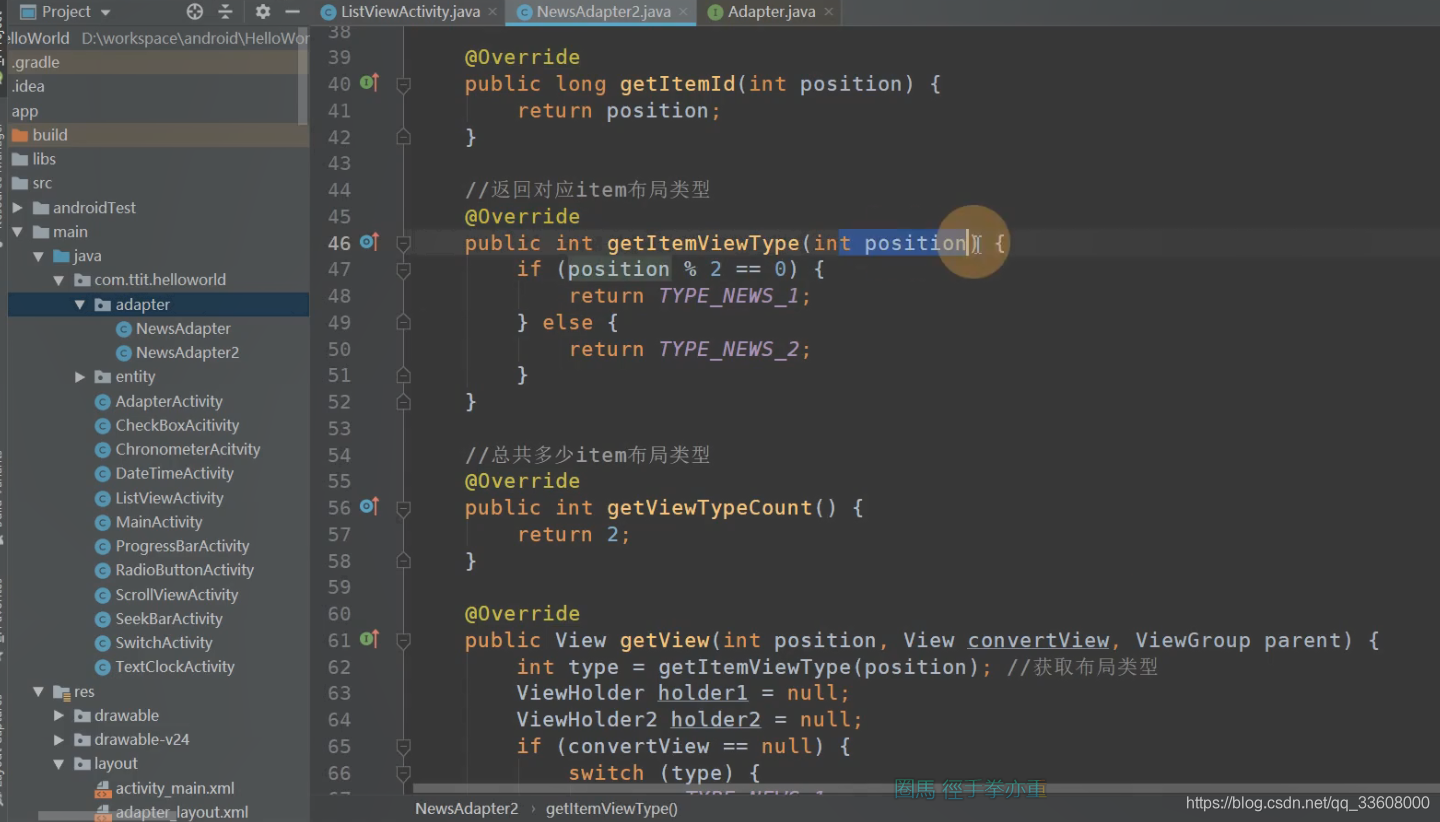Close the ListViewActivity.java tab

tap(491, 12)
